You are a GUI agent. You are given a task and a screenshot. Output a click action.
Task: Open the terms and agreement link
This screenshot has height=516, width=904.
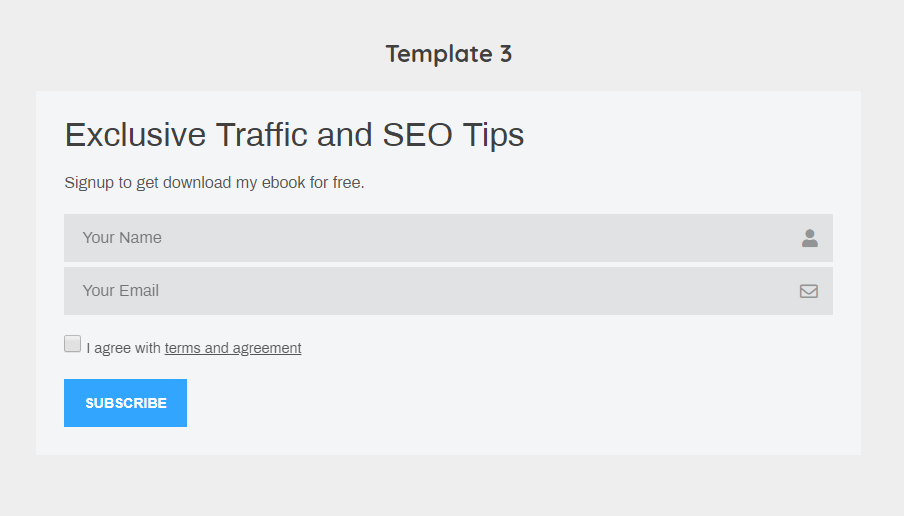pos(233,348)
